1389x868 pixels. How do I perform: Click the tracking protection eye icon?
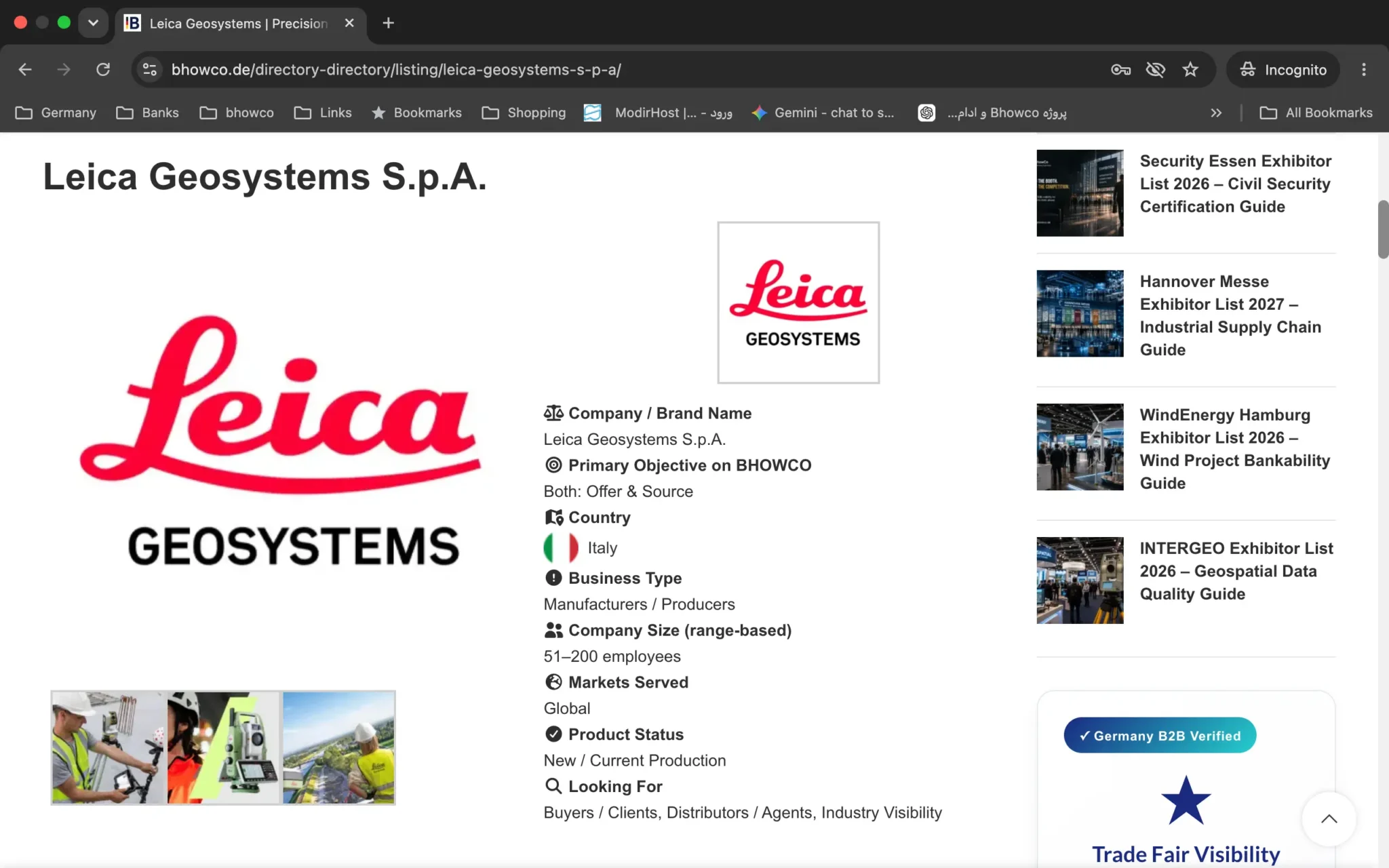tap(1156, 69)
